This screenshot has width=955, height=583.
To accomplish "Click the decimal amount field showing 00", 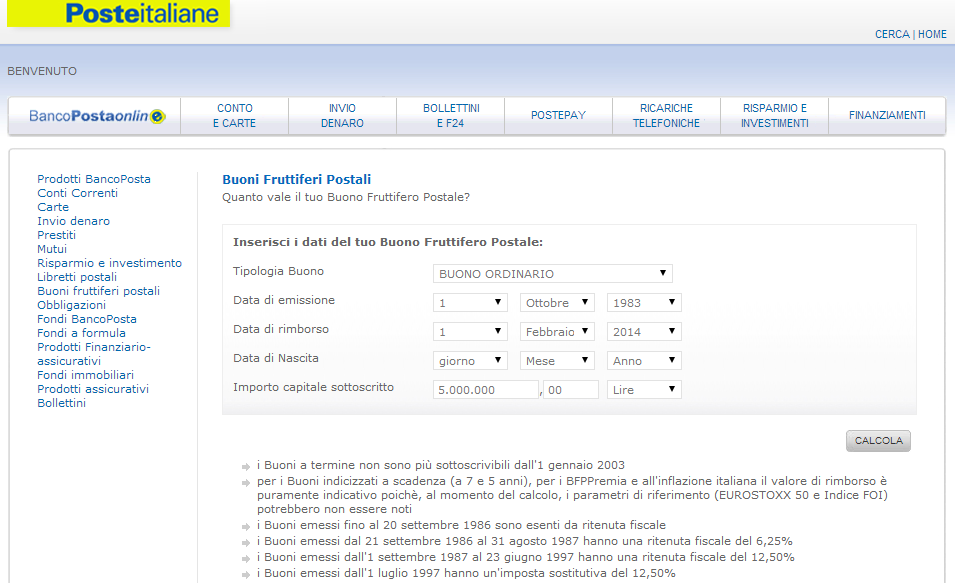I will click(569, 389).
